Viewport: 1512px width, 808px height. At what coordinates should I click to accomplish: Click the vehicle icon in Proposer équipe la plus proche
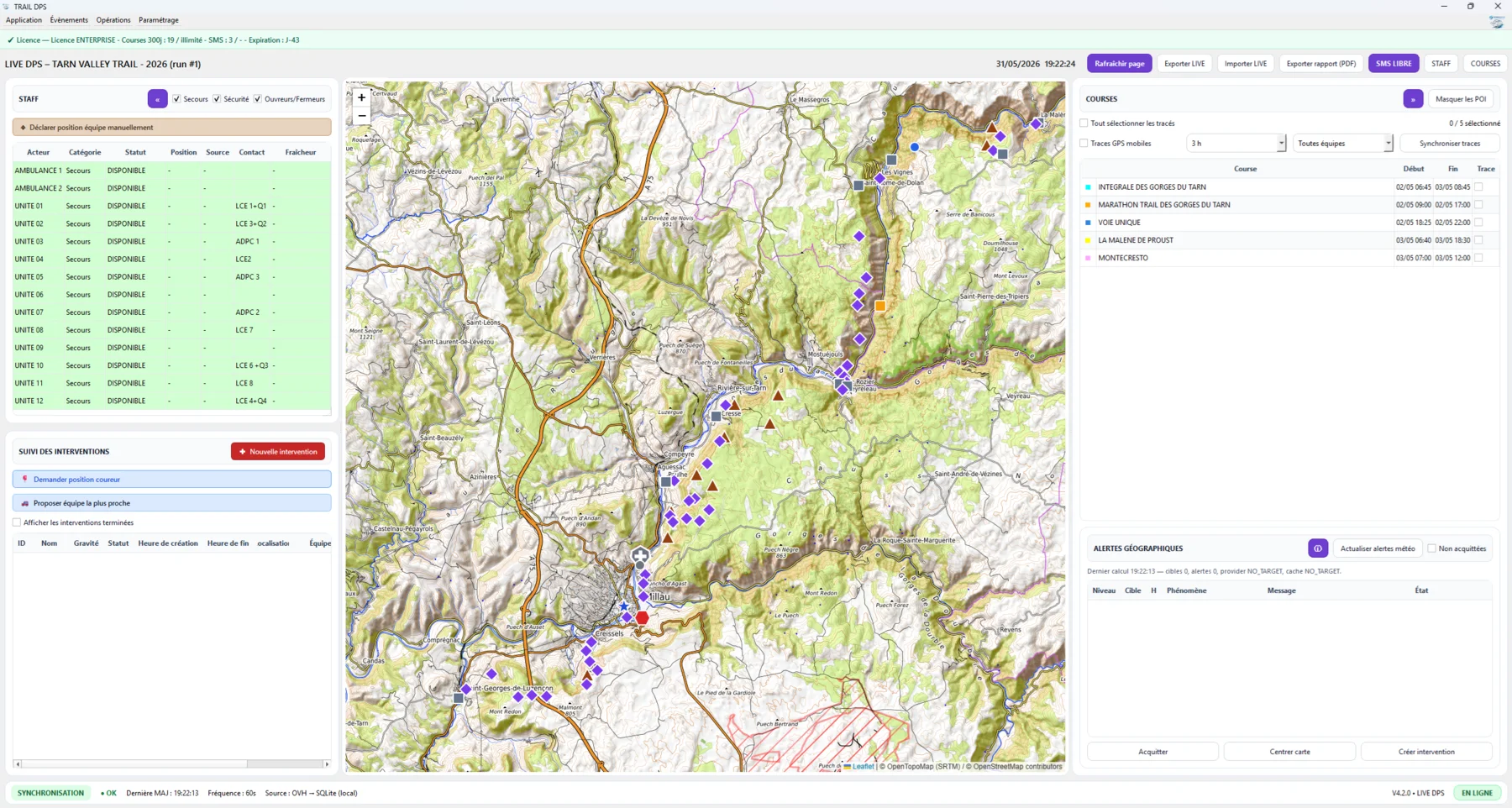[25, 503]
